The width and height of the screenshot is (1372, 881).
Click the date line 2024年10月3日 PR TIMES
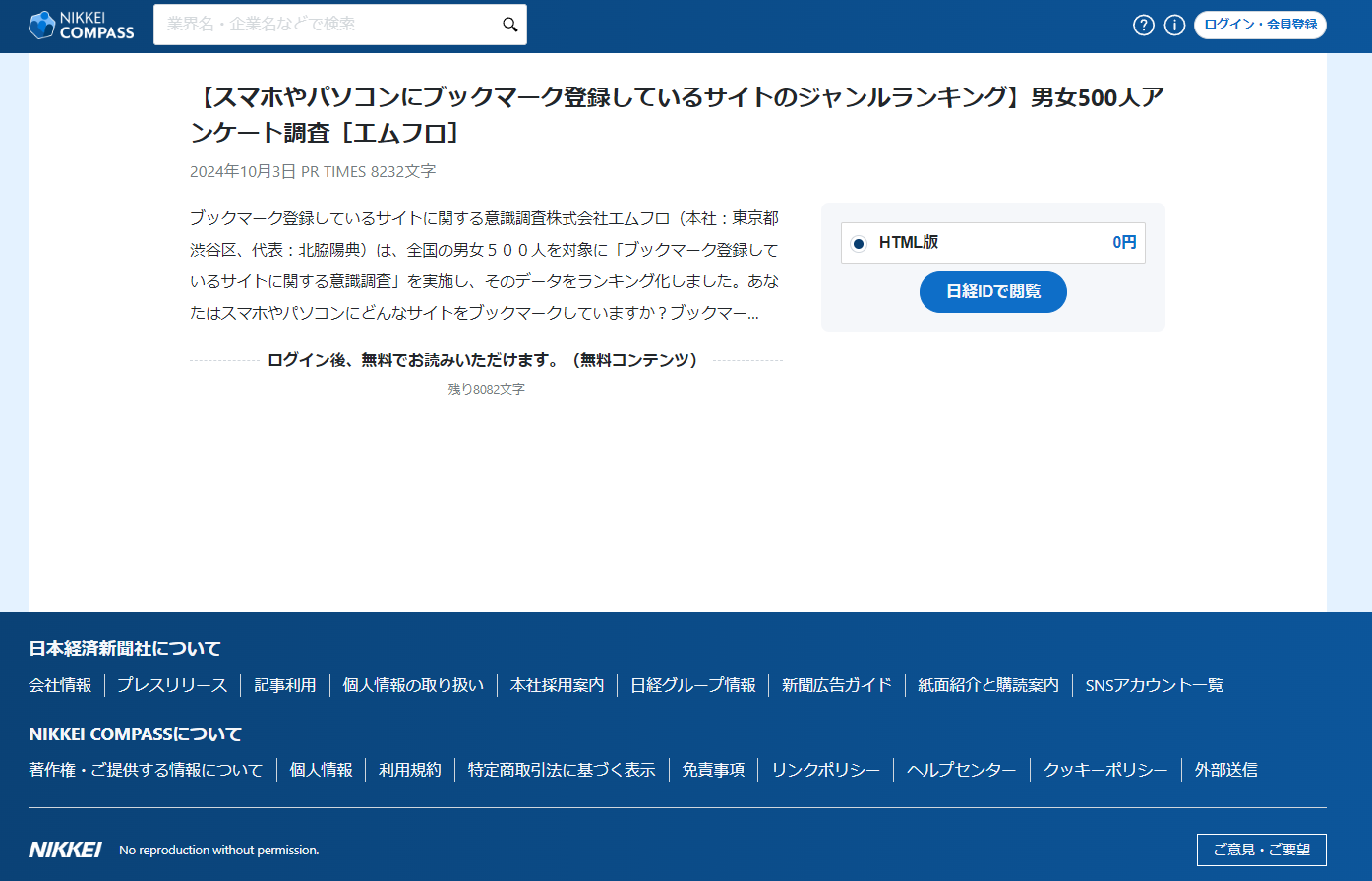click(x=313, y=171)
